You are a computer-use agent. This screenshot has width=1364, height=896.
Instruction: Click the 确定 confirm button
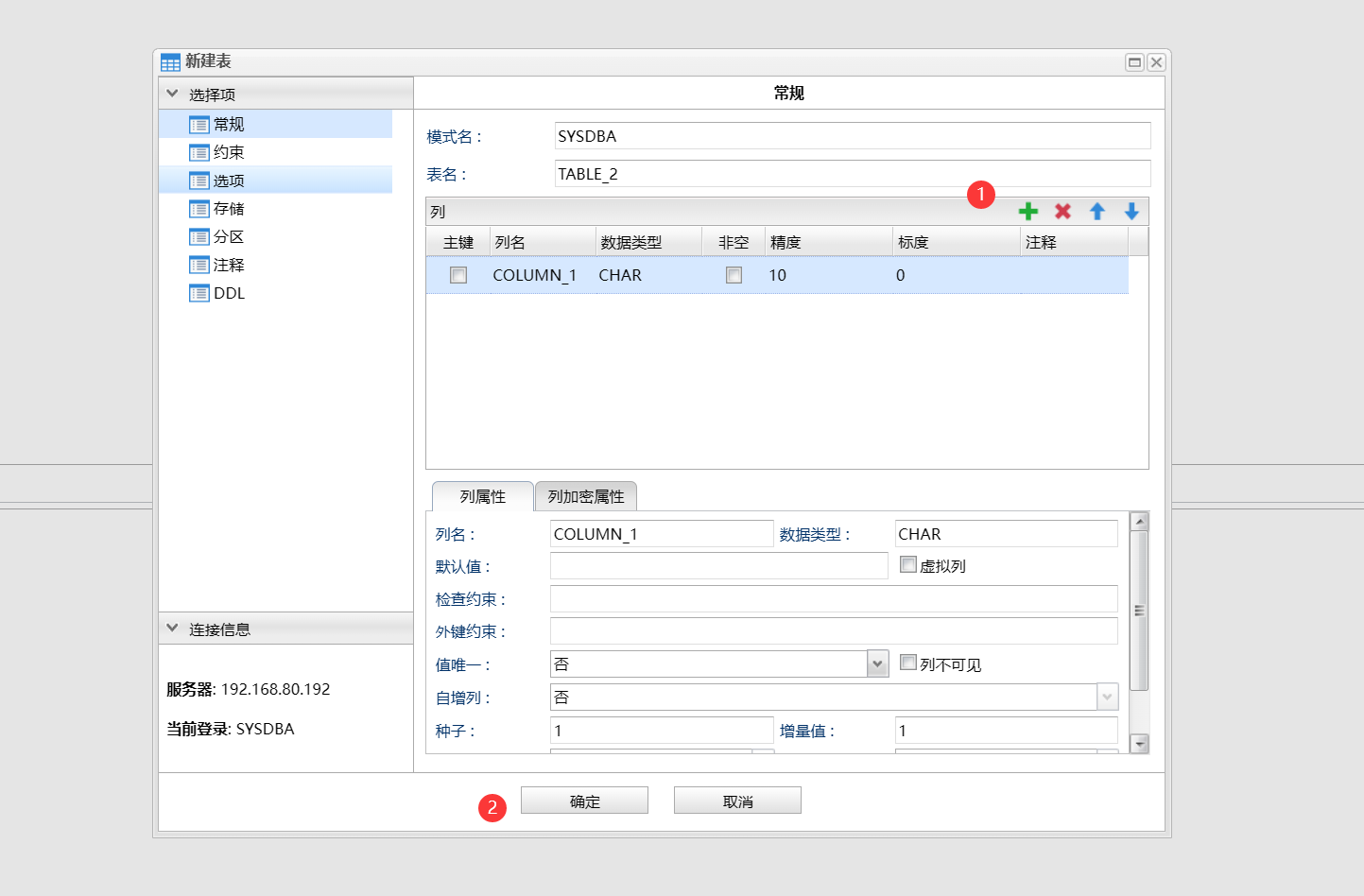point(584,800)
